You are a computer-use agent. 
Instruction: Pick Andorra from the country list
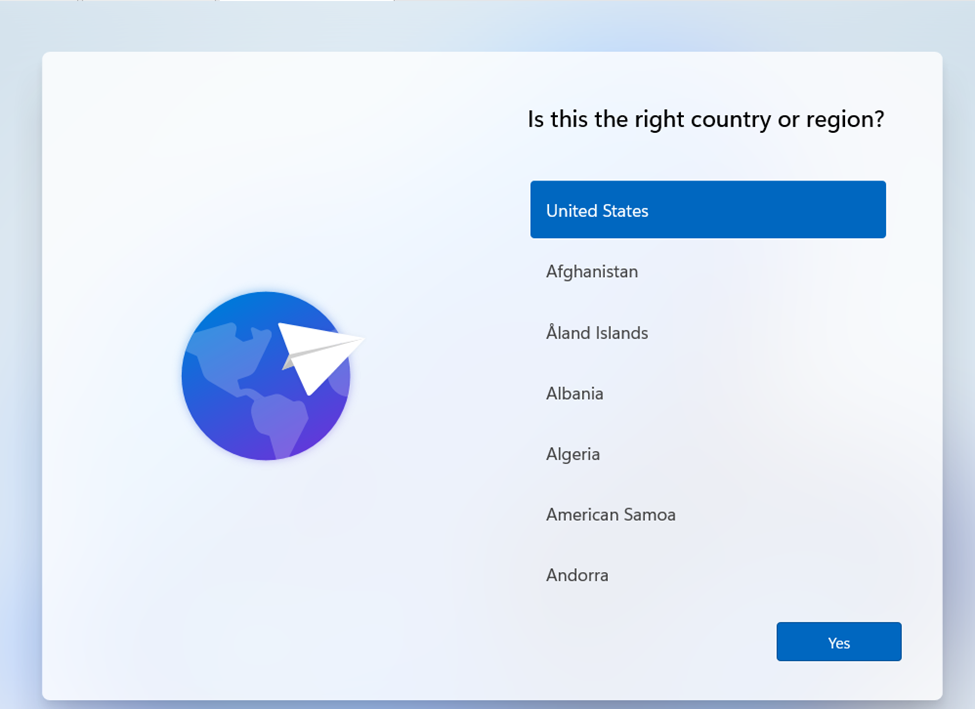pyautogui.click(x=577, y=575)
